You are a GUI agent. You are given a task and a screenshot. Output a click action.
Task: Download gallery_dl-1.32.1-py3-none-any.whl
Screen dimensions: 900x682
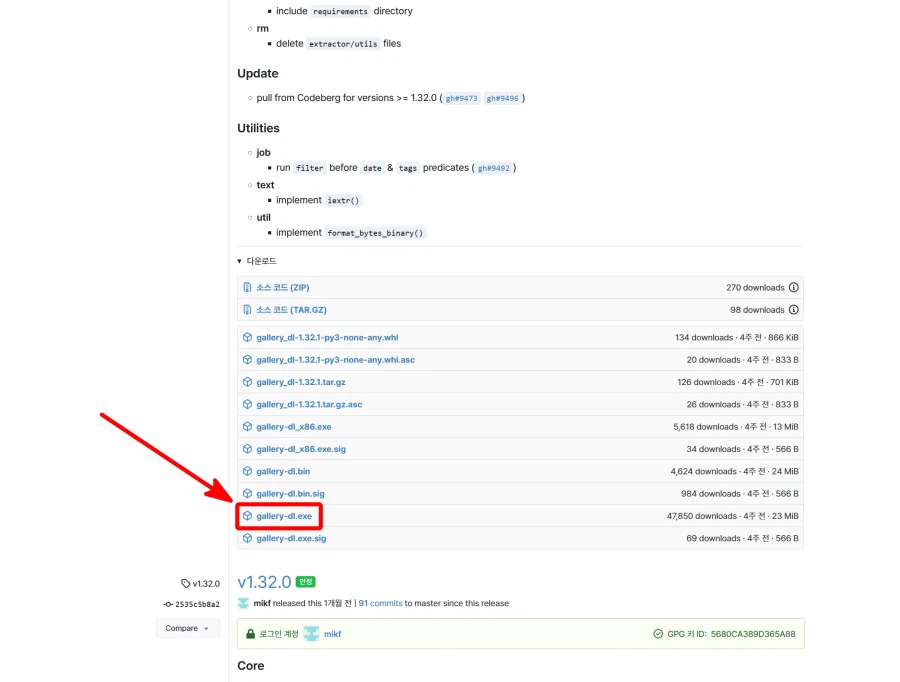tap(327, 338)
